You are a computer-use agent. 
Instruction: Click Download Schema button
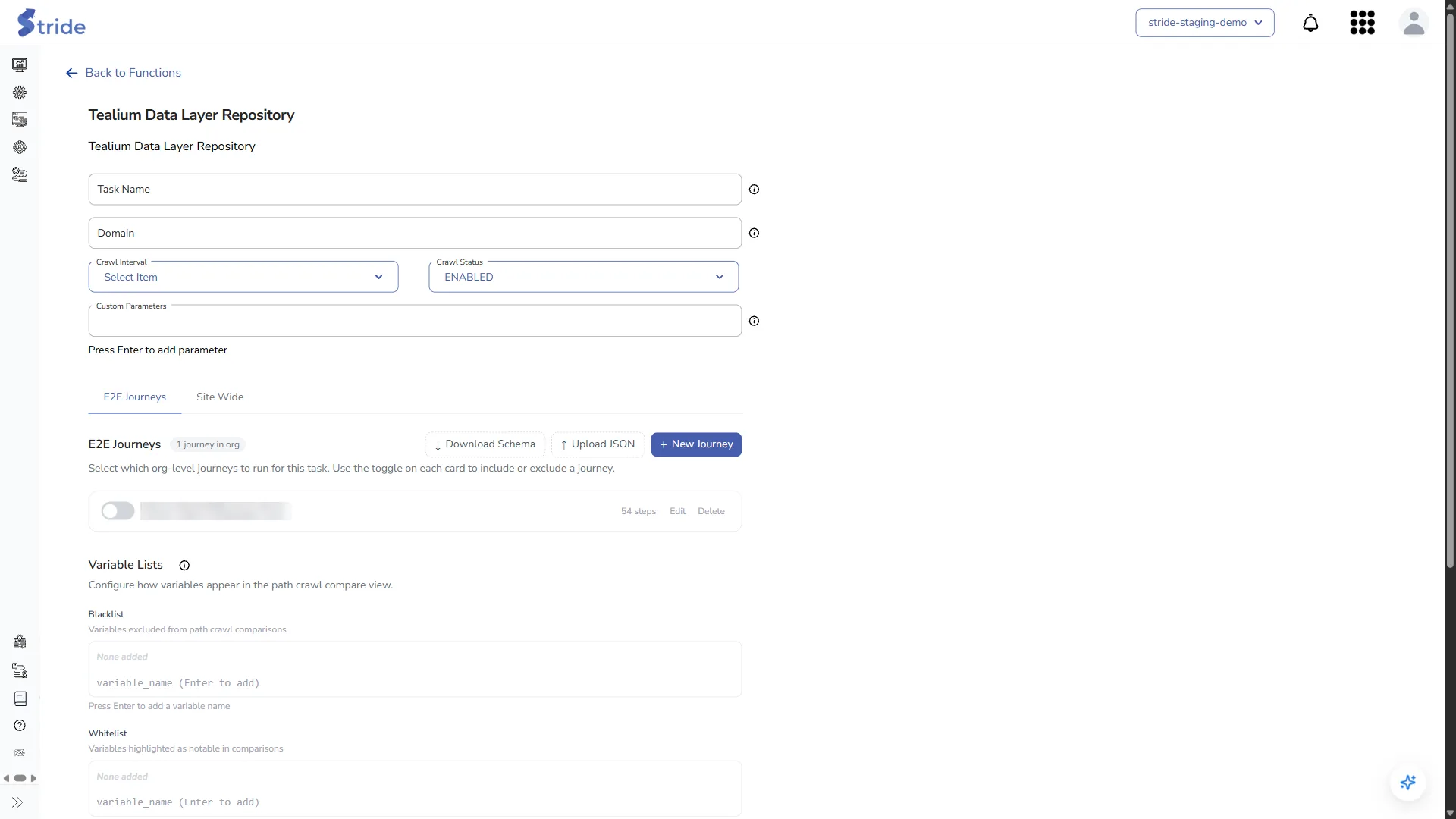click(x=485, y=444)
